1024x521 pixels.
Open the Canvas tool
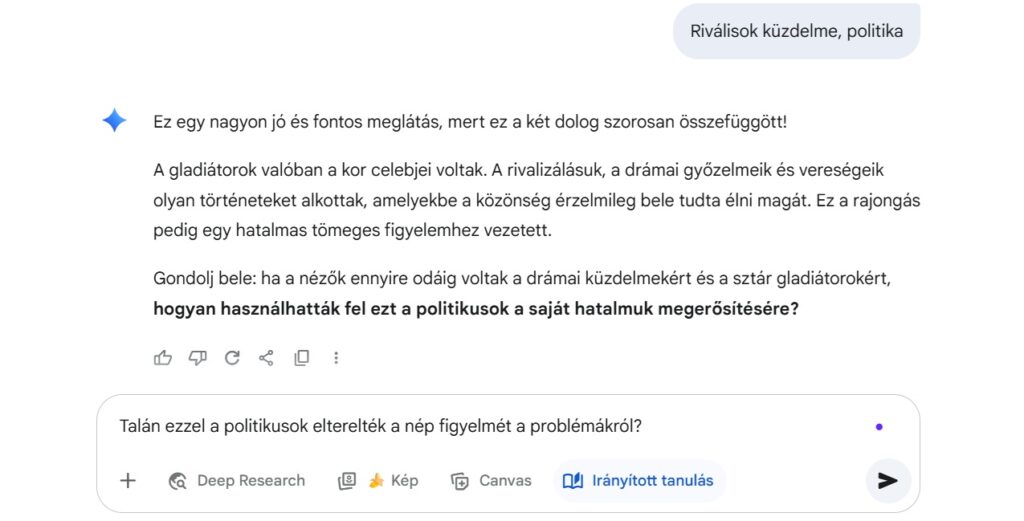click(x=491, y=481)
